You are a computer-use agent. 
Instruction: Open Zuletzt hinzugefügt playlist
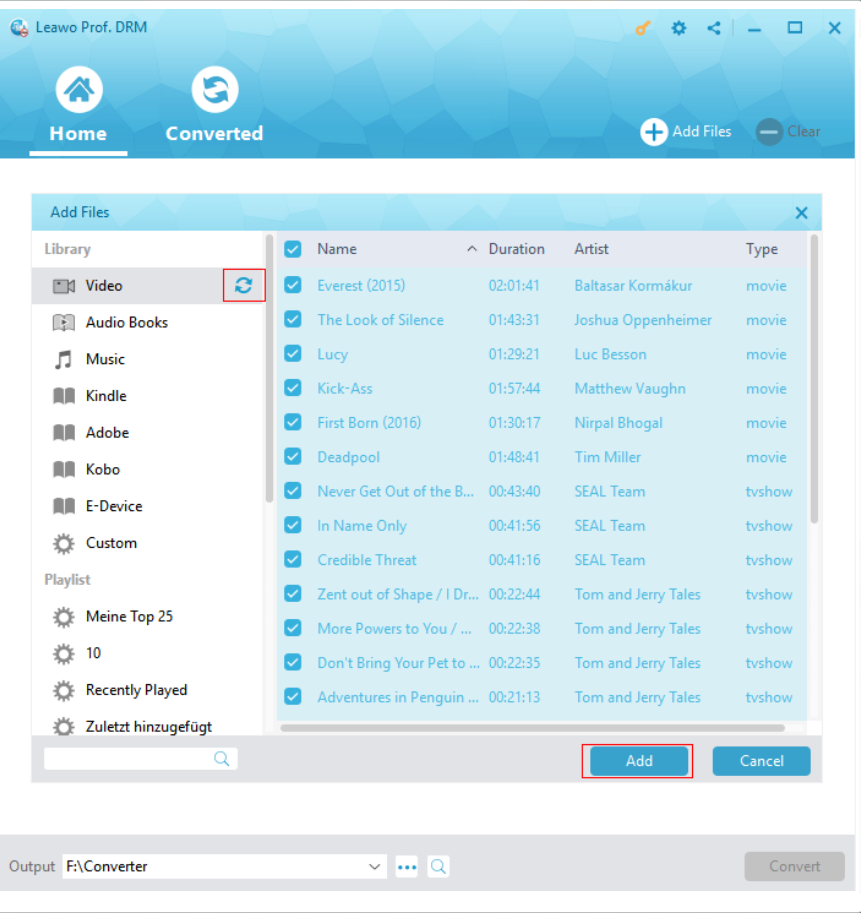(148, 726)
